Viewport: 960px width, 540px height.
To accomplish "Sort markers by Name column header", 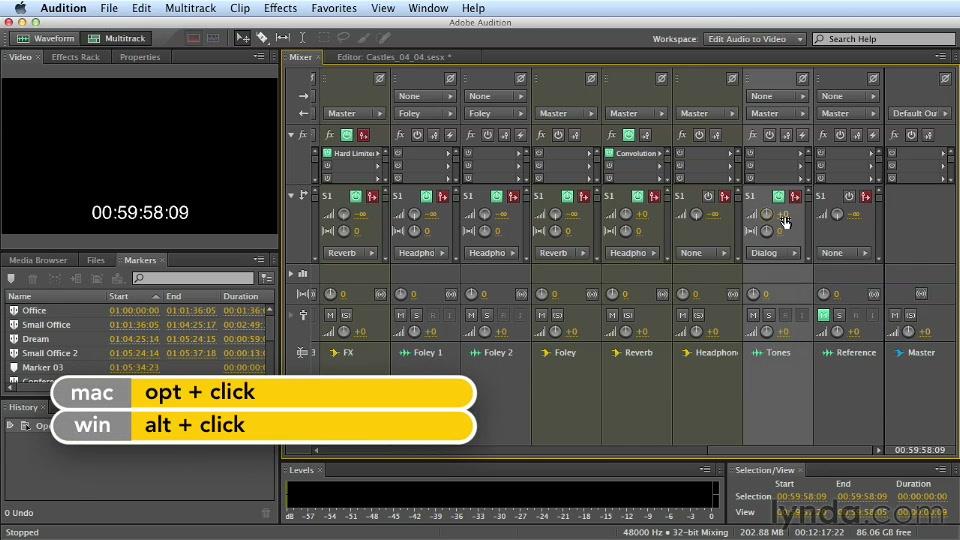I will click(x=55, y=296).
